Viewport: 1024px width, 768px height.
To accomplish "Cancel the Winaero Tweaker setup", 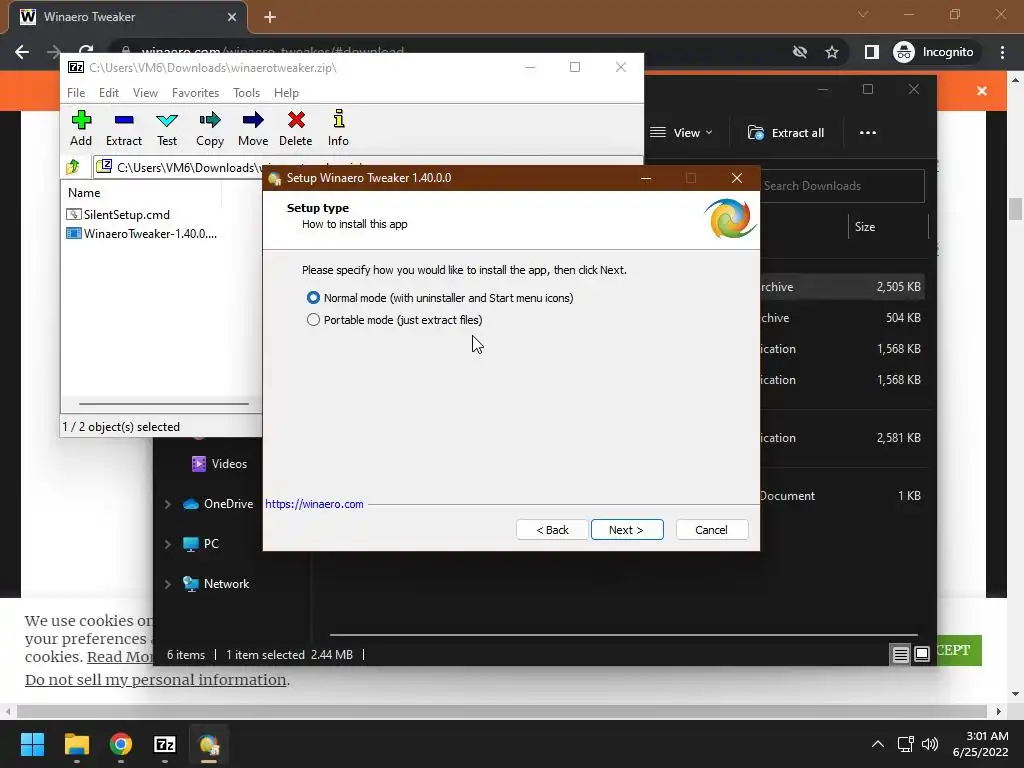I will tap(712, 530).
